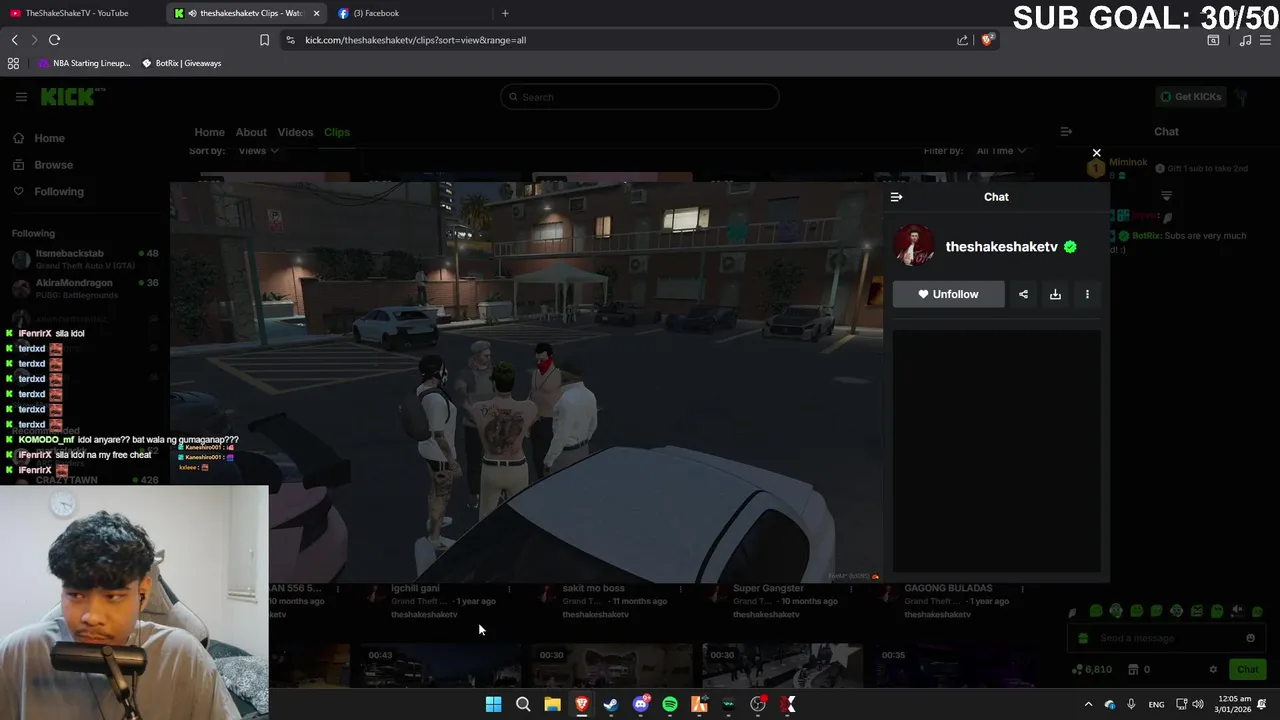Open Steam from the taskbar

point(611,705)
